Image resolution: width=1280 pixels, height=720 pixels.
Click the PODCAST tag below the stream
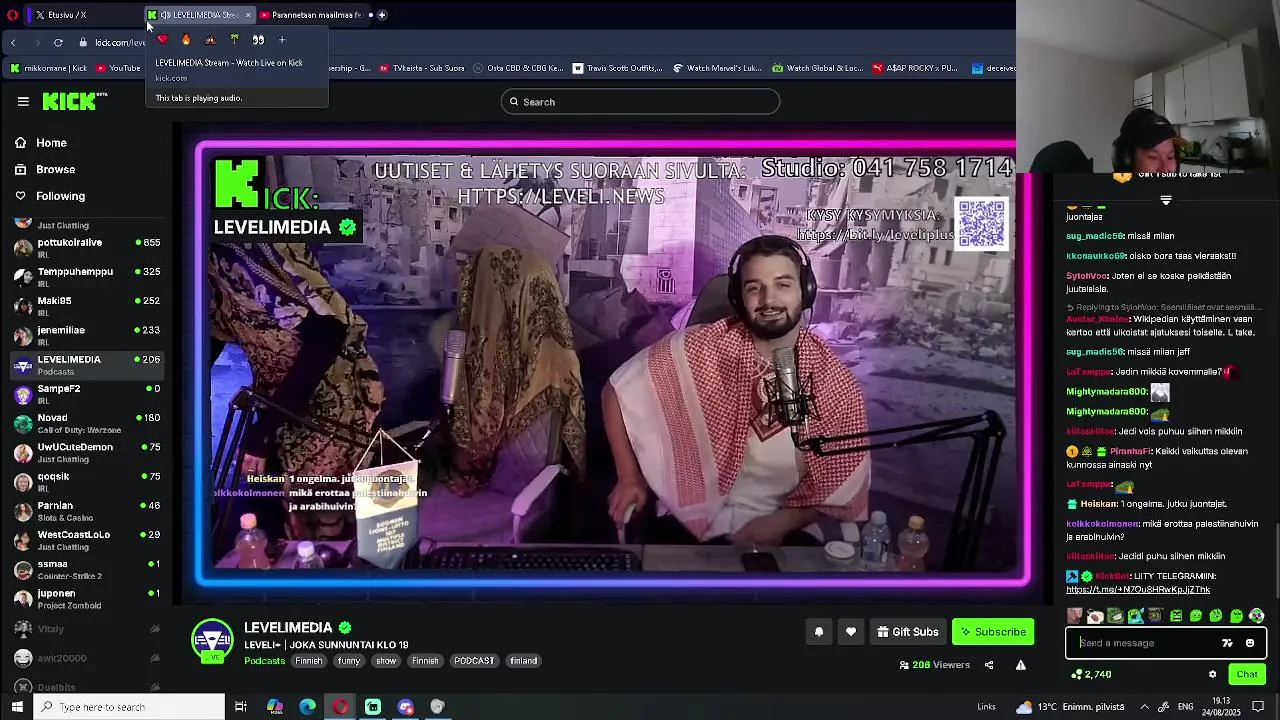474,661
